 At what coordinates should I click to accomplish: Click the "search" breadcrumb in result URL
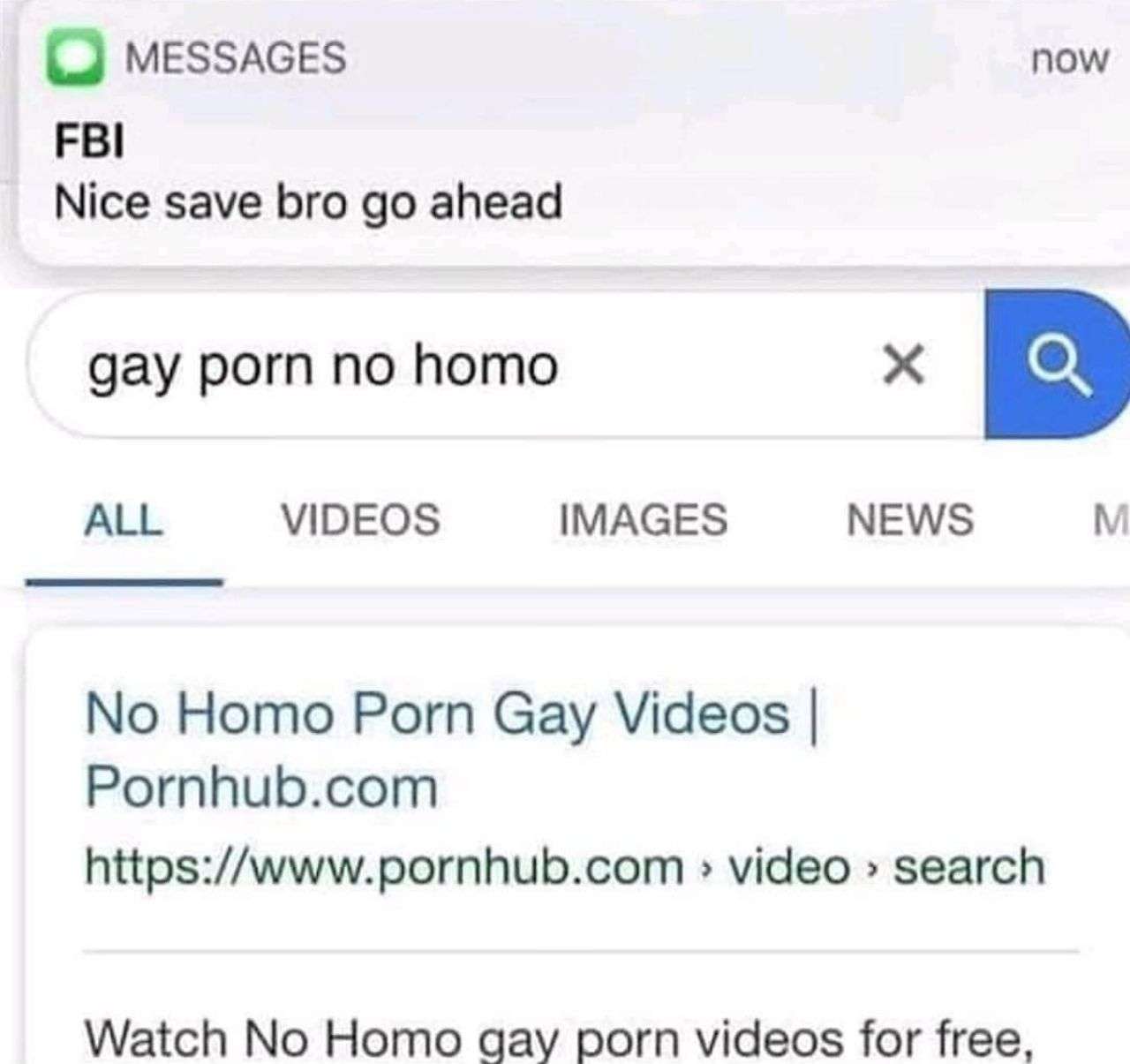click(x=969, y=867)
